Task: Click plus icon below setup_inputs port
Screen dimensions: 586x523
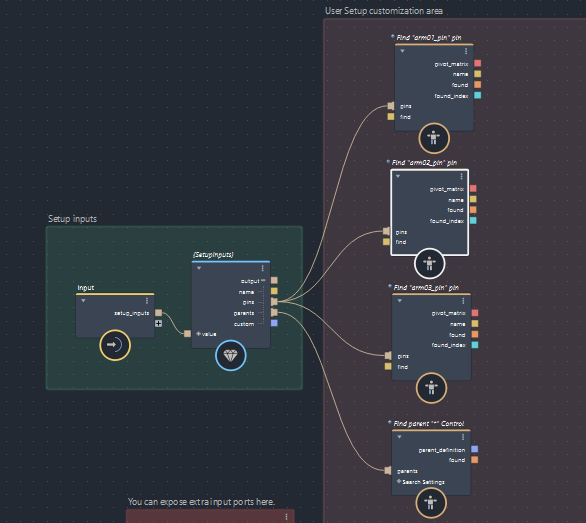Action: (x=158, y=323)
